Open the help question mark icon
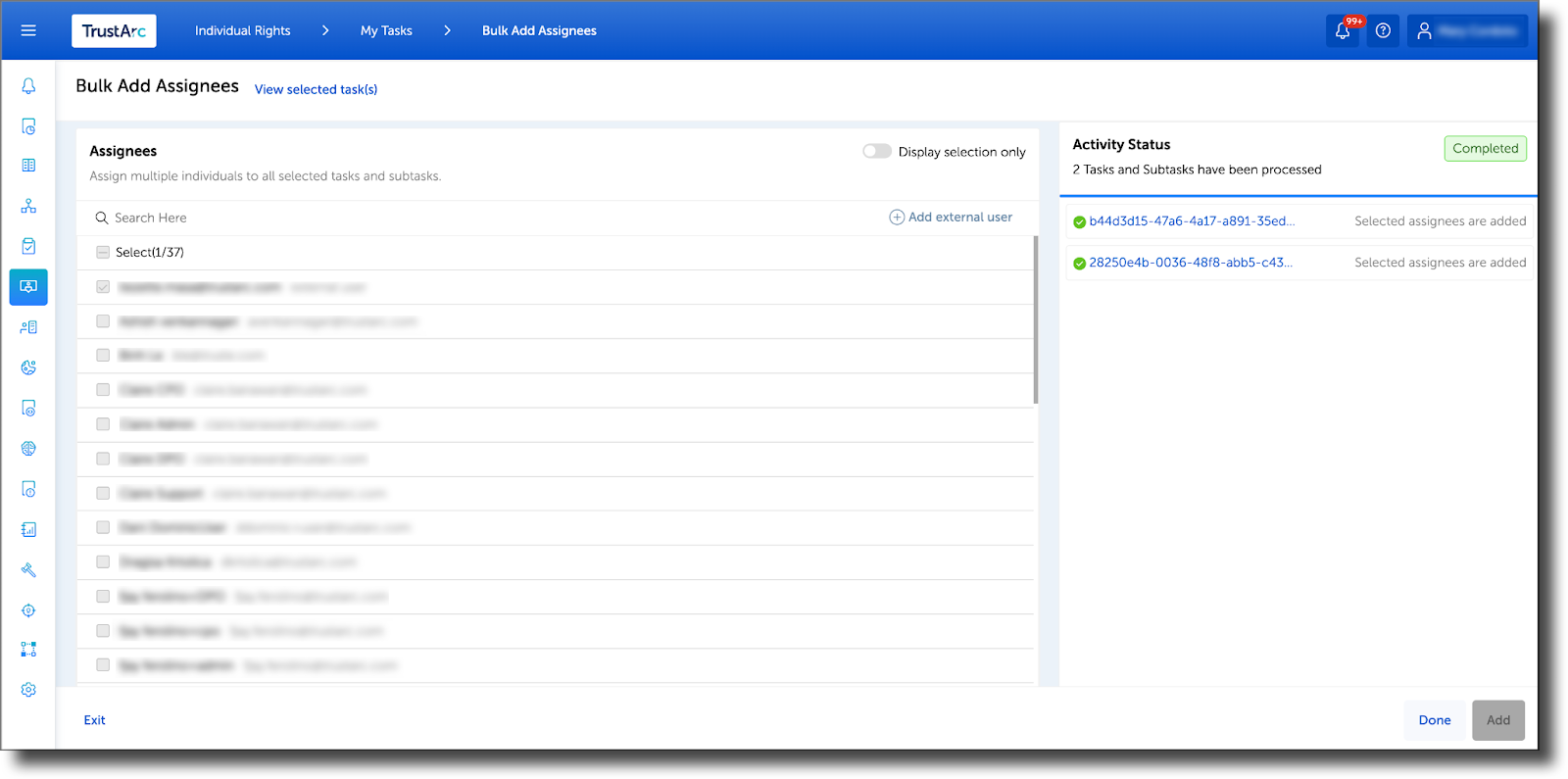Viewport: 1568px width, 779px height. (x=1383, y=30)
